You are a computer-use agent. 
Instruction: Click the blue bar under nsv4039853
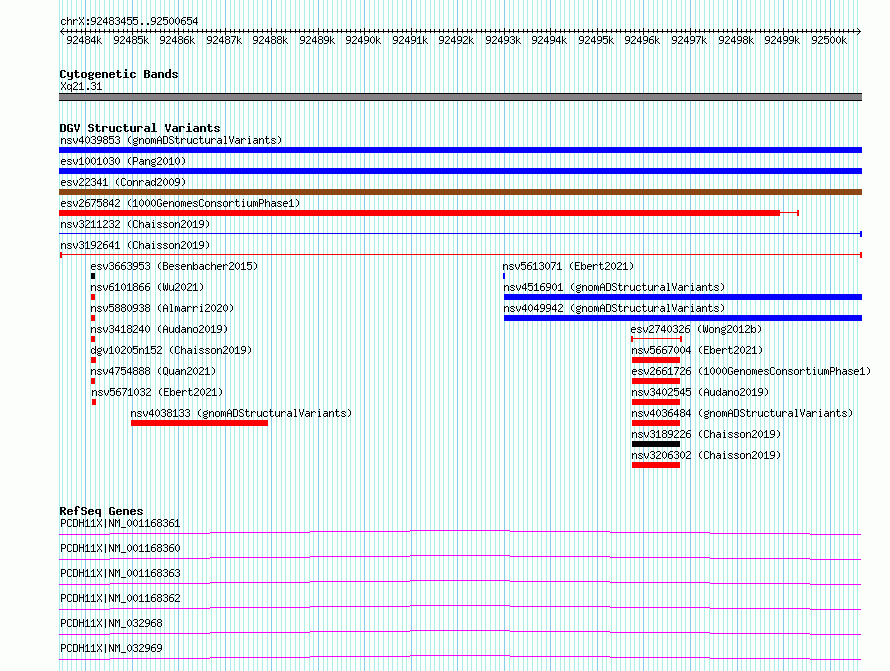click(x=460, y=150)
